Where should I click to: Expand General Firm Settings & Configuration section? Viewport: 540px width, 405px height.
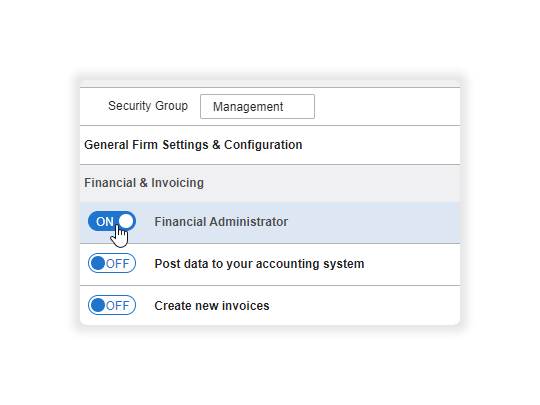pos(193,145)
